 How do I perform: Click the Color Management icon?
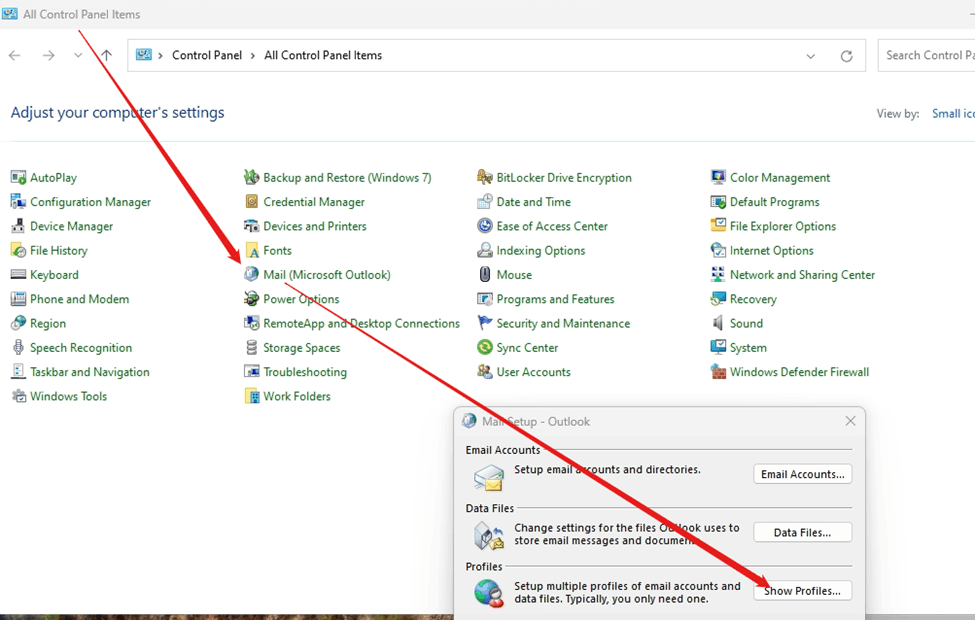[x=718, y=178]
